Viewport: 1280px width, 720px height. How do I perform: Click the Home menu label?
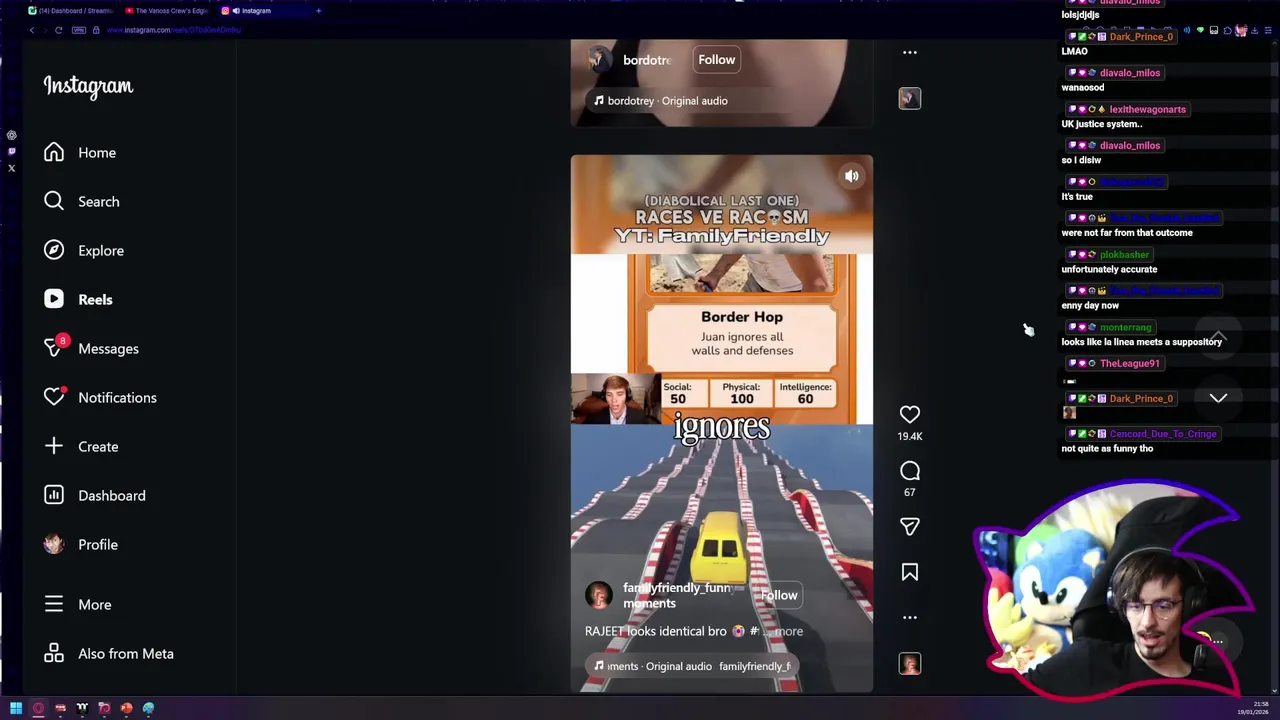pyautogui.click(x=97, y=153)
